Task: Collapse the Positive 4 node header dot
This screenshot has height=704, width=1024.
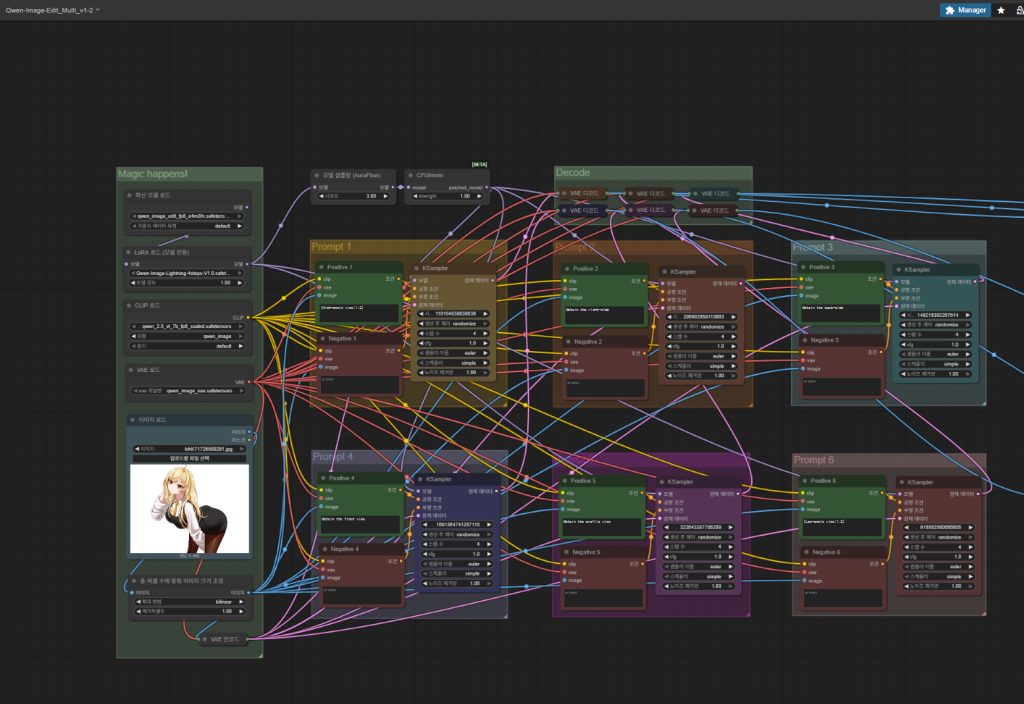Action: [x=322, y=478]
